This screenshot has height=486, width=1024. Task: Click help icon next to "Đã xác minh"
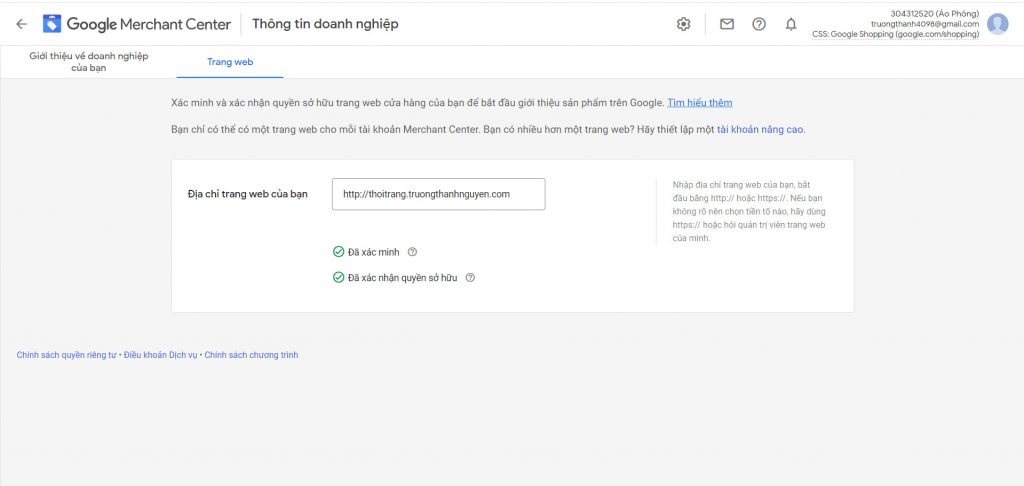coord(412,252)
